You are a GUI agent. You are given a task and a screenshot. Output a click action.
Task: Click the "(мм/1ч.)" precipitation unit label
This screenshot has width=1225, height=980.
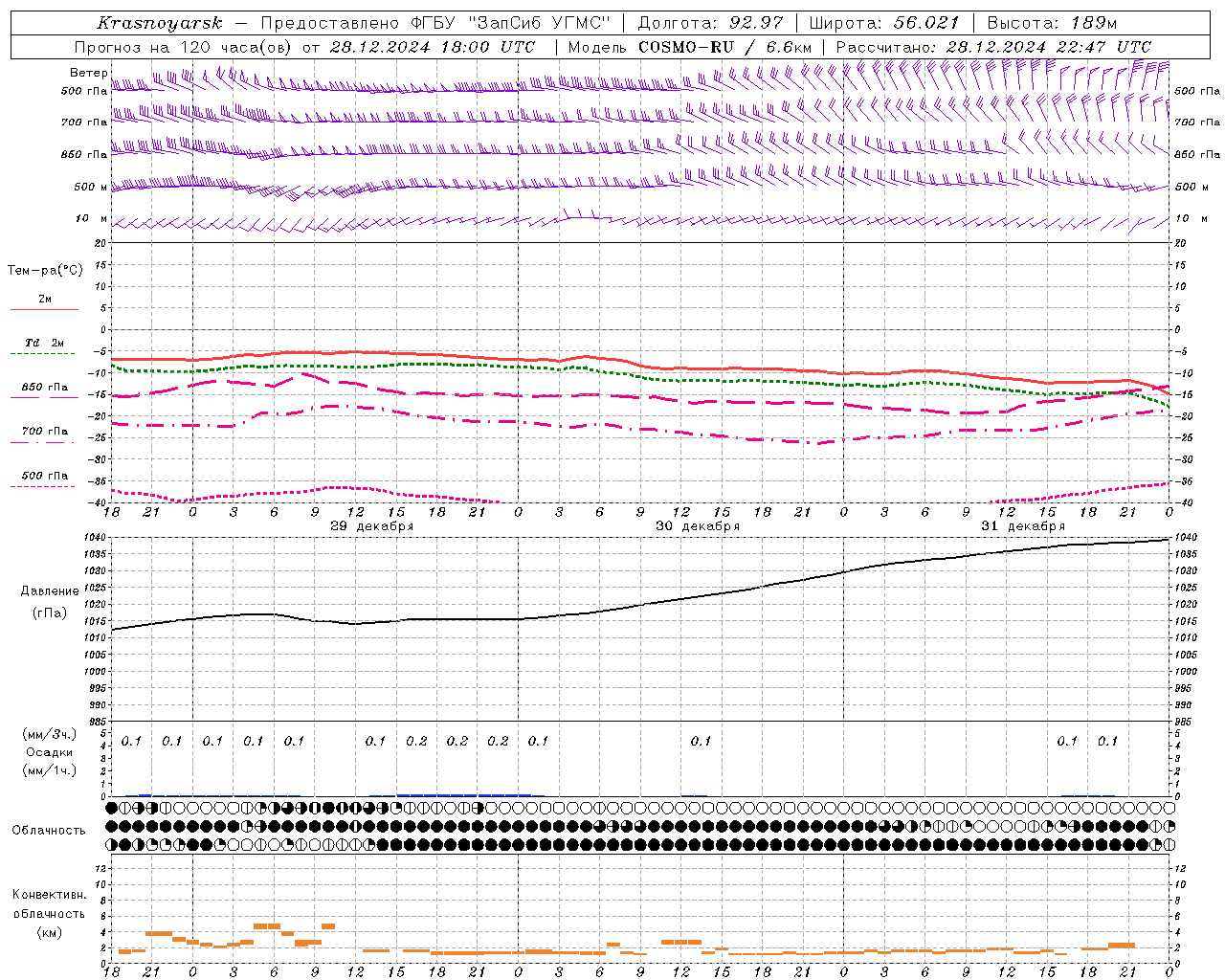[x=50, y=770]
